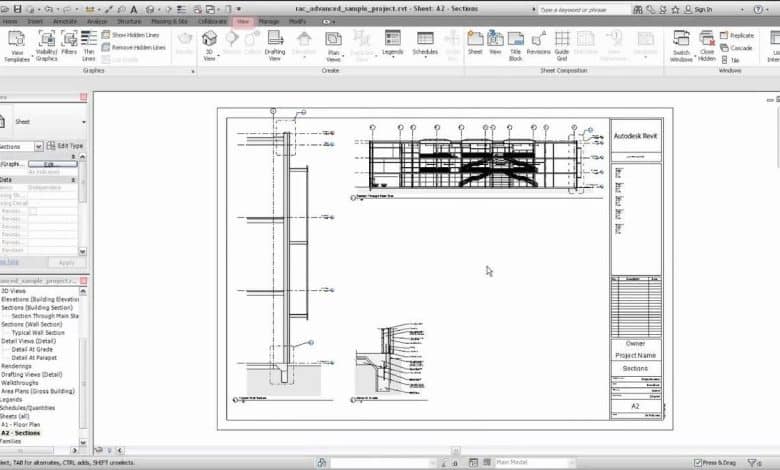The width and height of the screenshot is (780, 470).
Task: Click Apply in Properties panel
Action: click(x=67, y=262)
